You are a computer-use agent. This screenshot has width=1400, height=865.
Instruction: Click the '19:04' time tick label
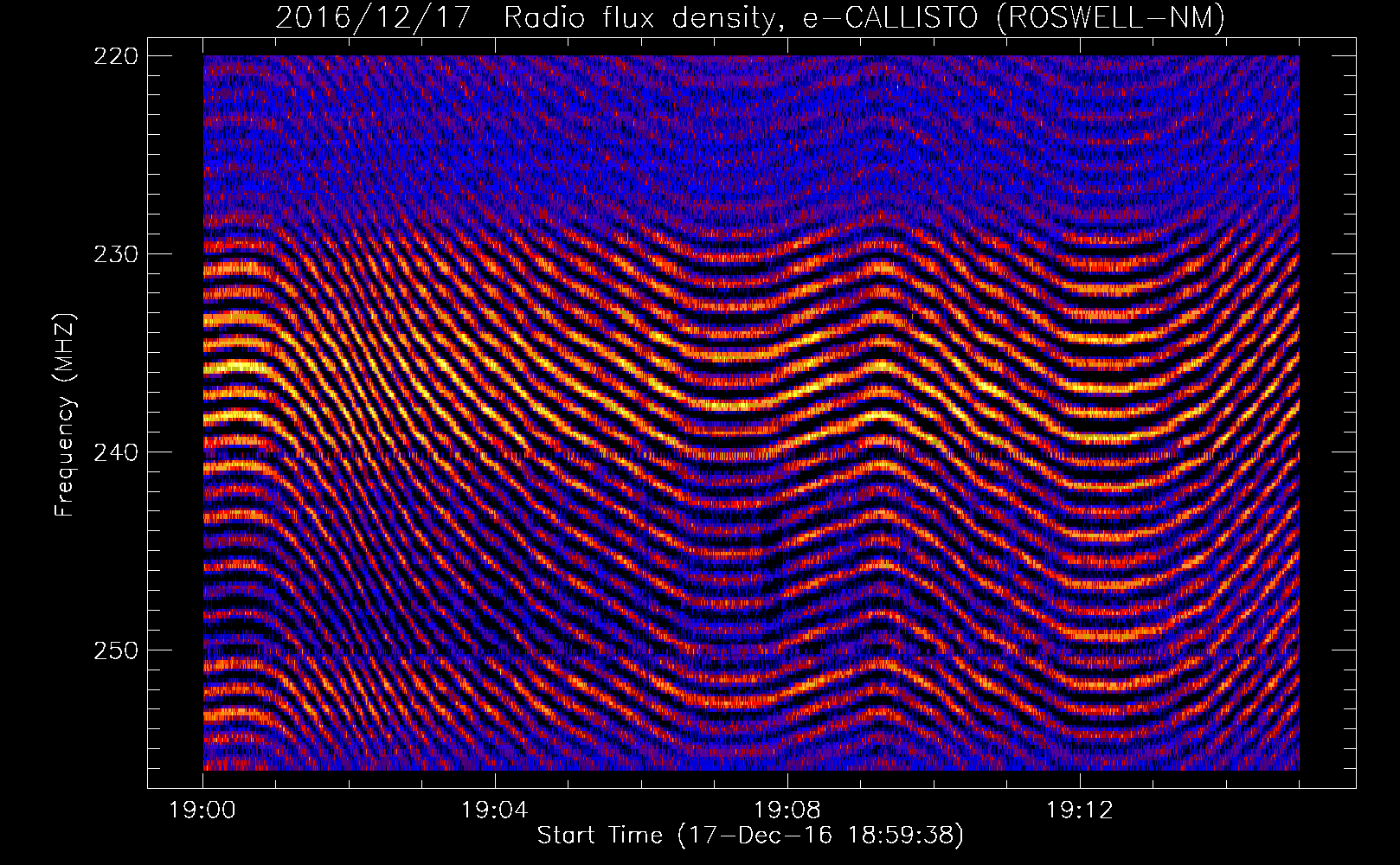tap(495, 811)
